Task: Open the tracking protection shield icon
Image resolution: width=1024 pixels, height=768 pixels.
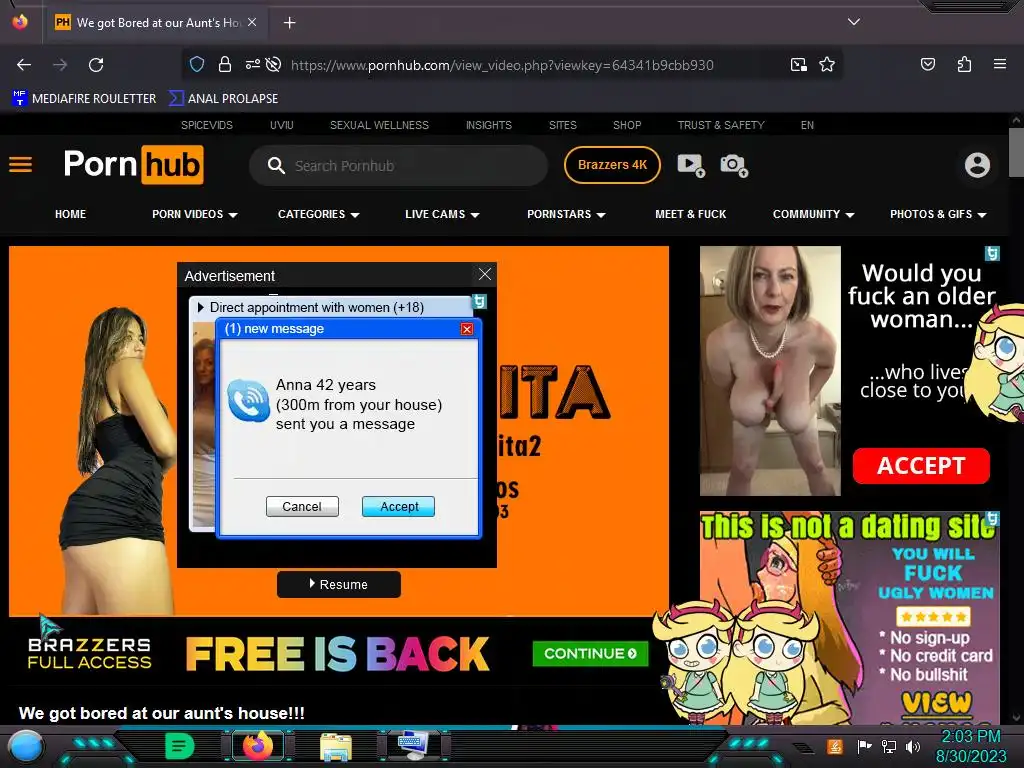Action: 197,64
